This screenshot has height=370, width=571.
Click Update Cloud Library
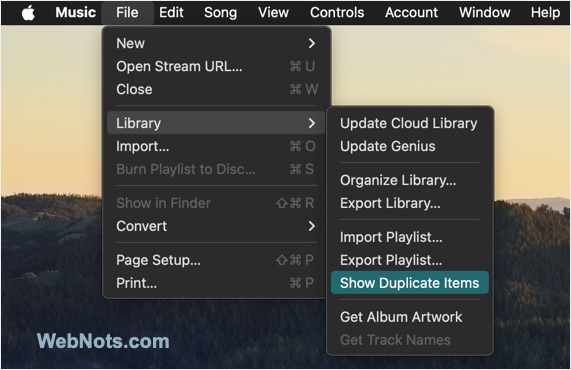point(410,123)
